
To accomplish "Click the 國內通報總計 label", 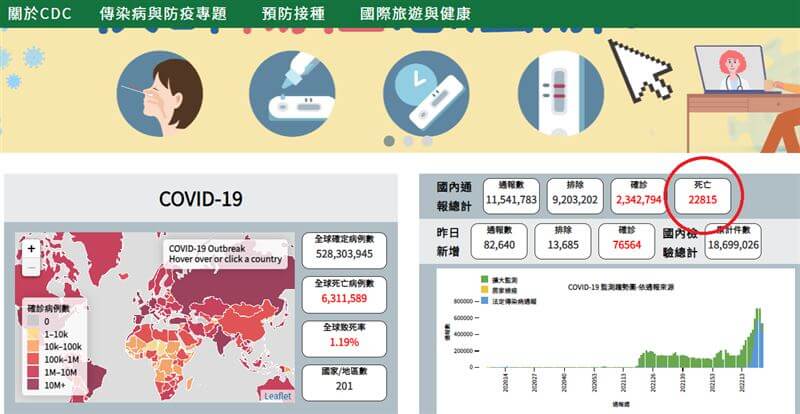I will 454,197.
